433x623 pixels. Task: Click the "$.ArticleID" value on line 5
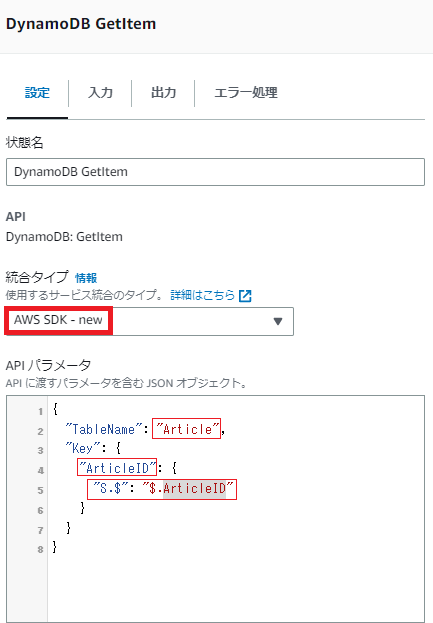[188, 488]
